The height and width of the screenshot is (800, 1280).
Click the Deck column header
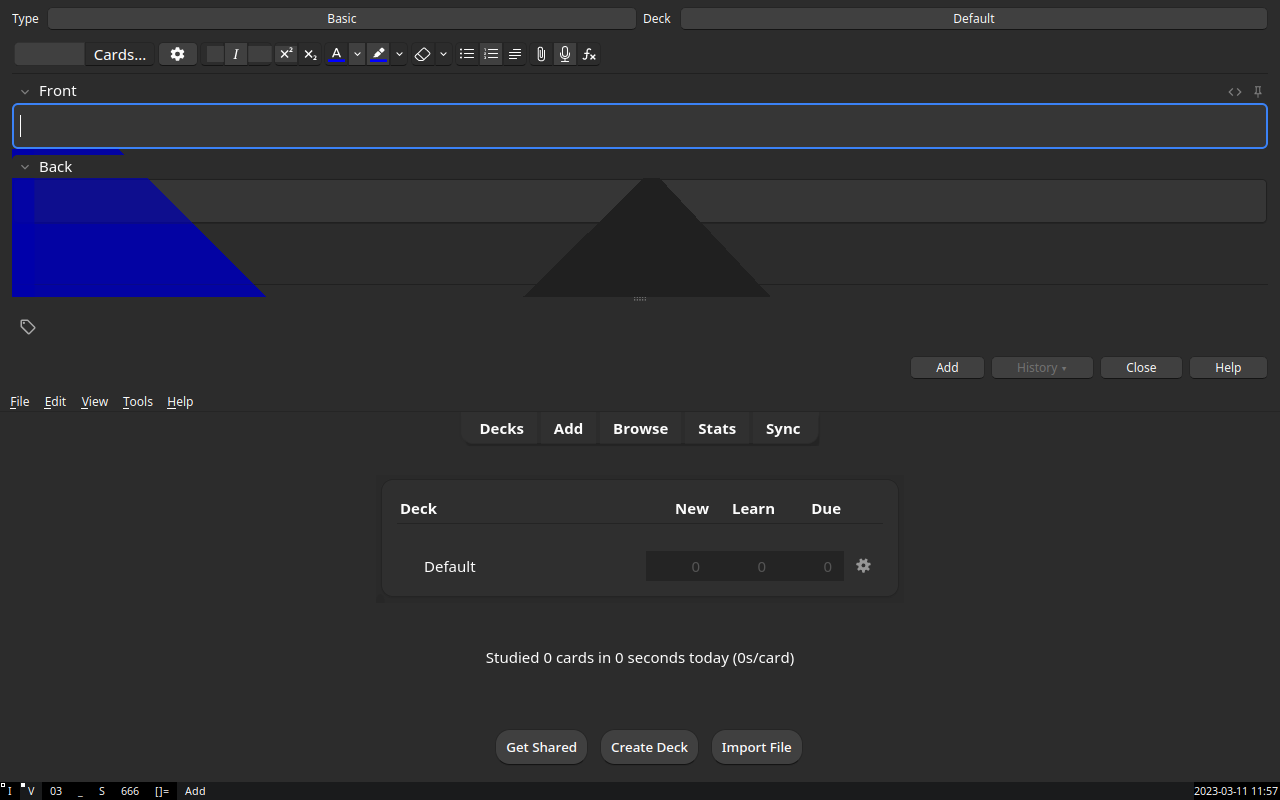pyautogui.click(x=418, y=509)
